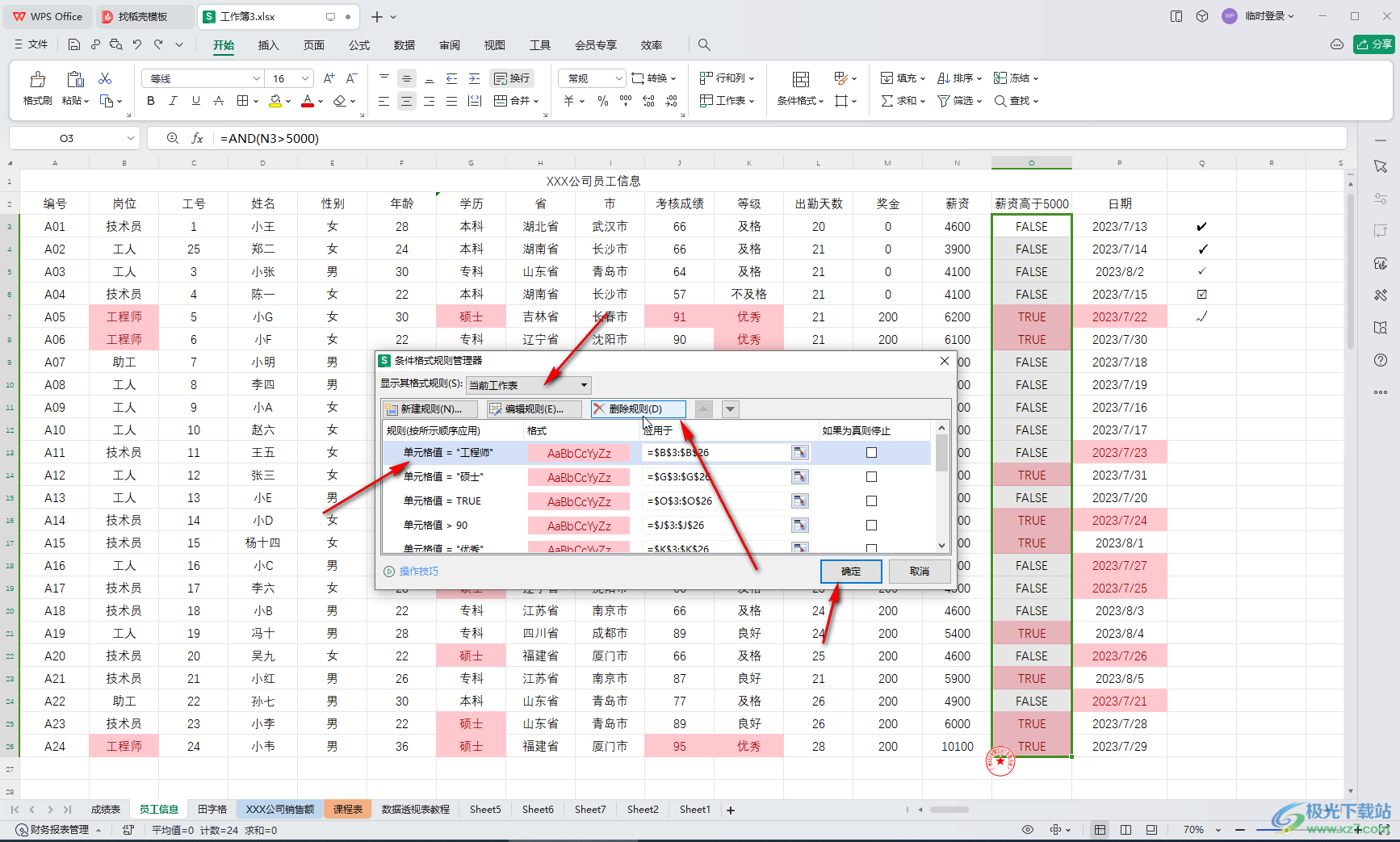Viewport: 1400px width, 842px height.
Task: Click decrease font size icon
Action: [351, 78]
